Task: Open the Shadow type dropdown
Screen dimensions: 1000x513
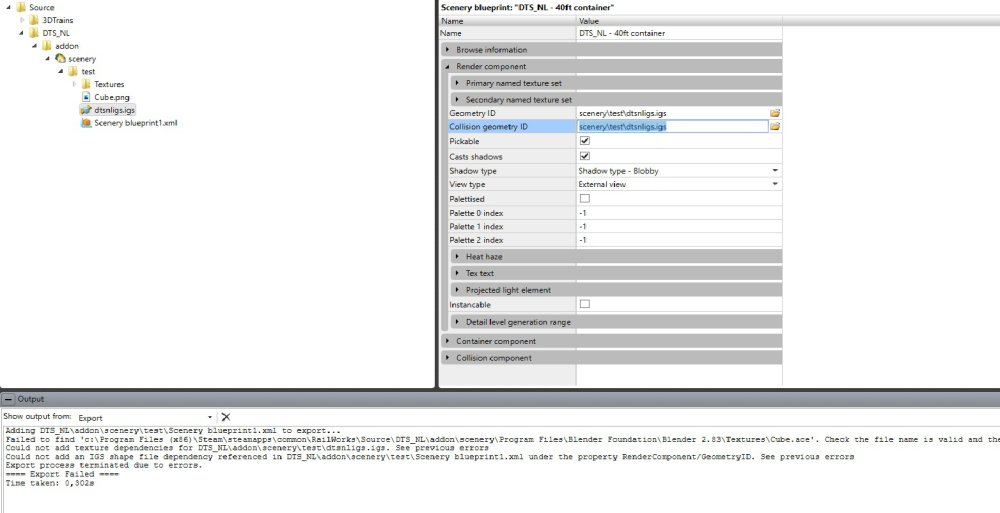Action: [x=774, y=171]
